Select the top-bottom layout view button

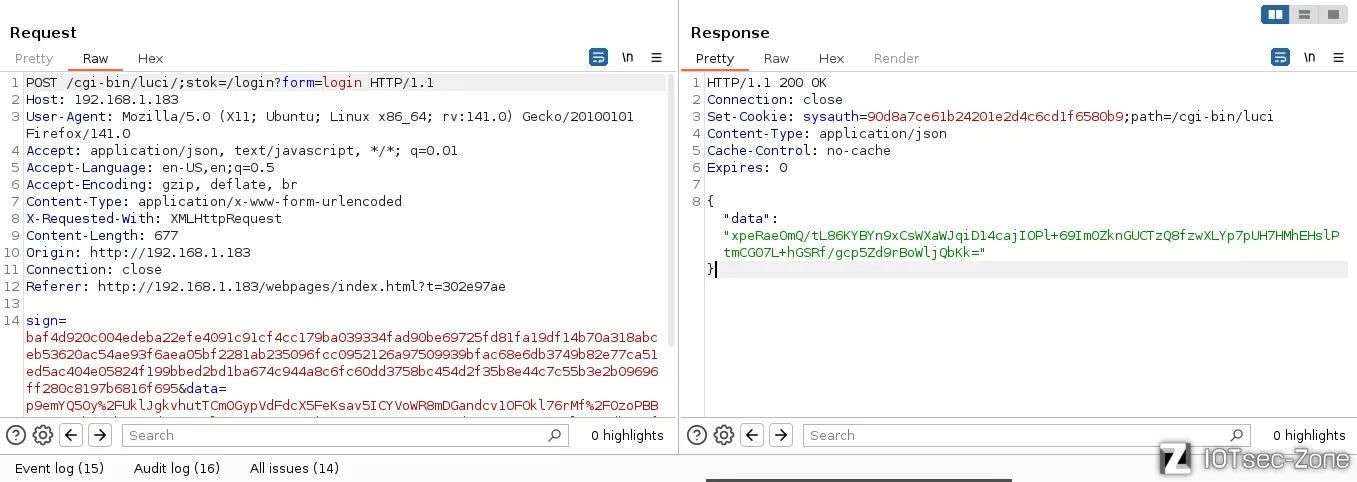pos(1304,14)
